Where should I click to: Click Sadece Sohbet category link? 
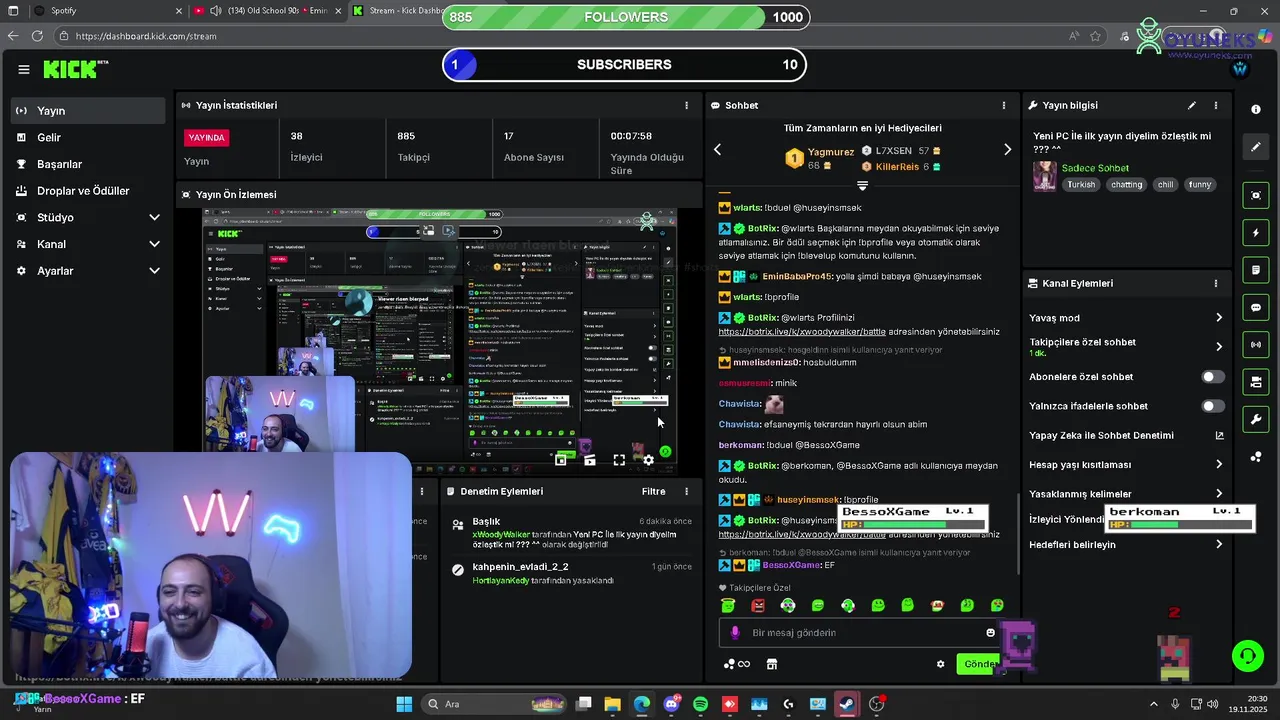click(1095, 168)
